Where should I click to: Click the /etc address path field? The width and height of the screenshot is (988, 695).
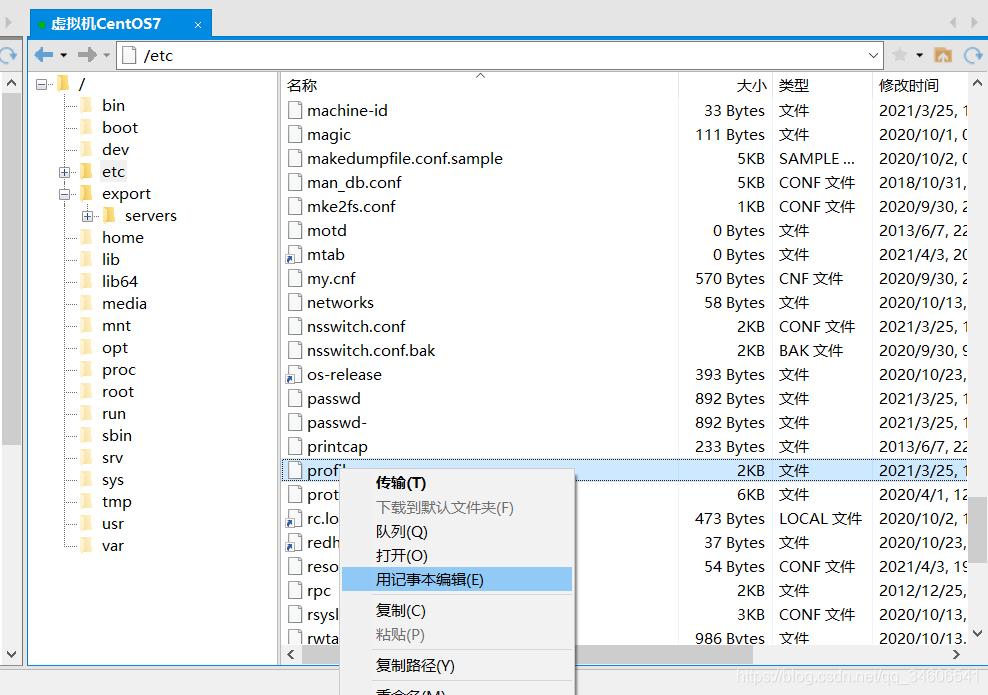(500, 55)
